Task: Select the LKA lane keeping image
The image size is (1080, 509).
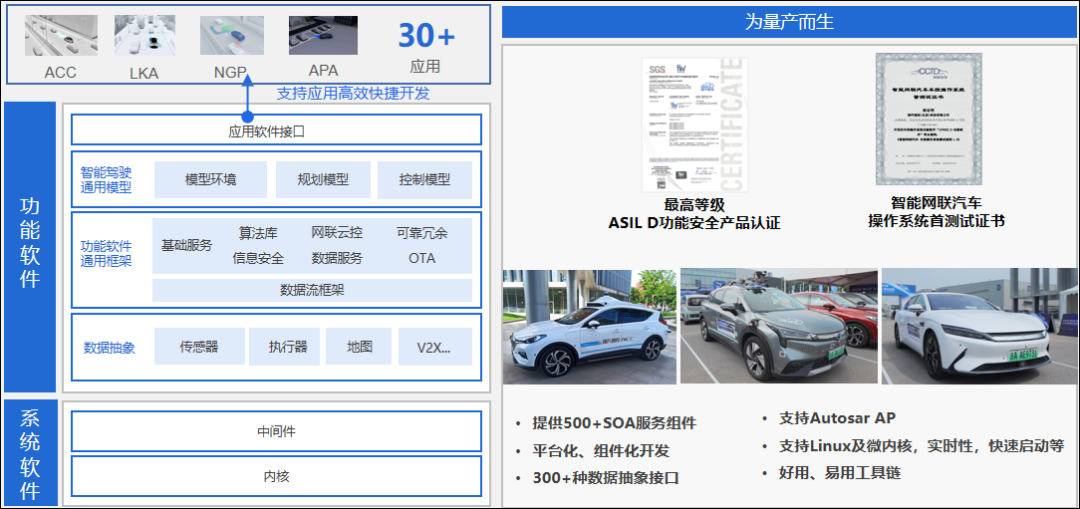Action: (144, 36)
